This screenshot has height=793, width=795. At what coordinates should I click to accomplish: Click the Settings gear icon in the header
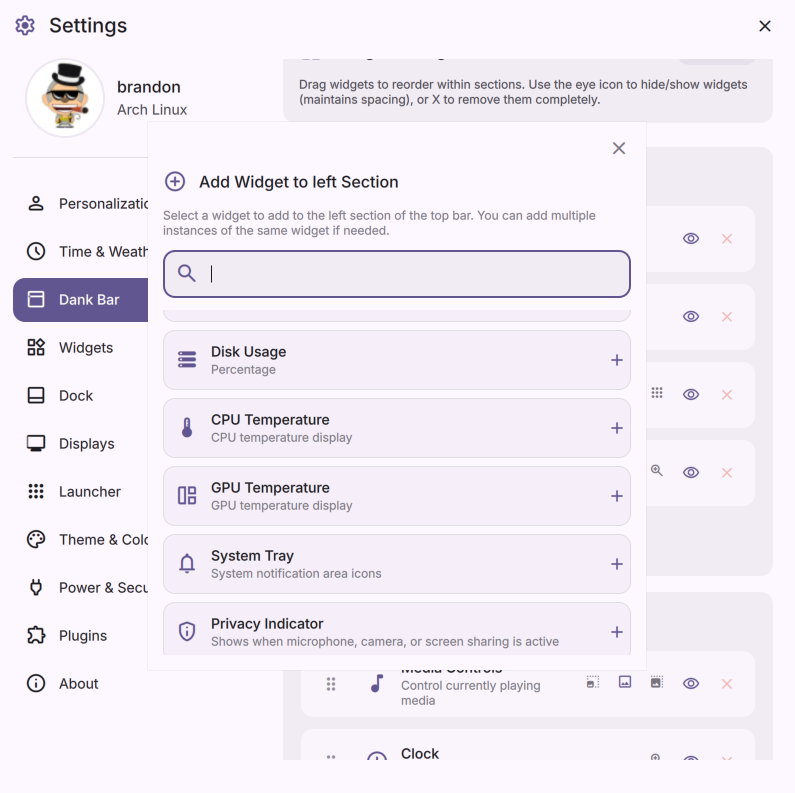(x=25, y=25)
